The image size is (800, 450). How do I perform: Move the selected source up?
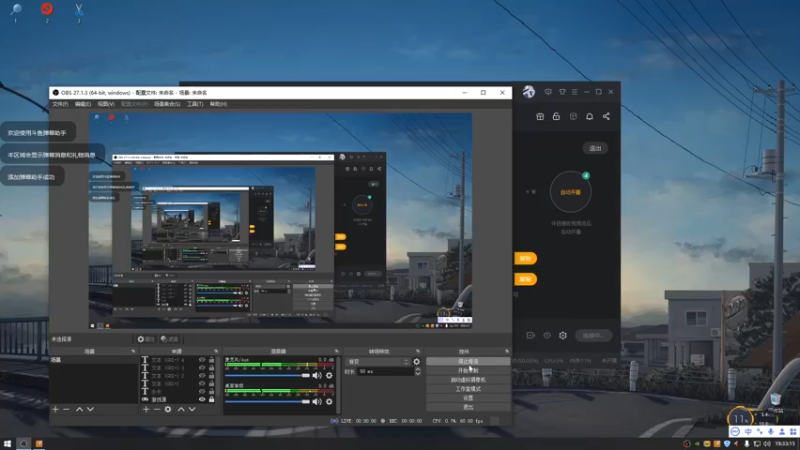pyautogui.click(x=181, y=409)
